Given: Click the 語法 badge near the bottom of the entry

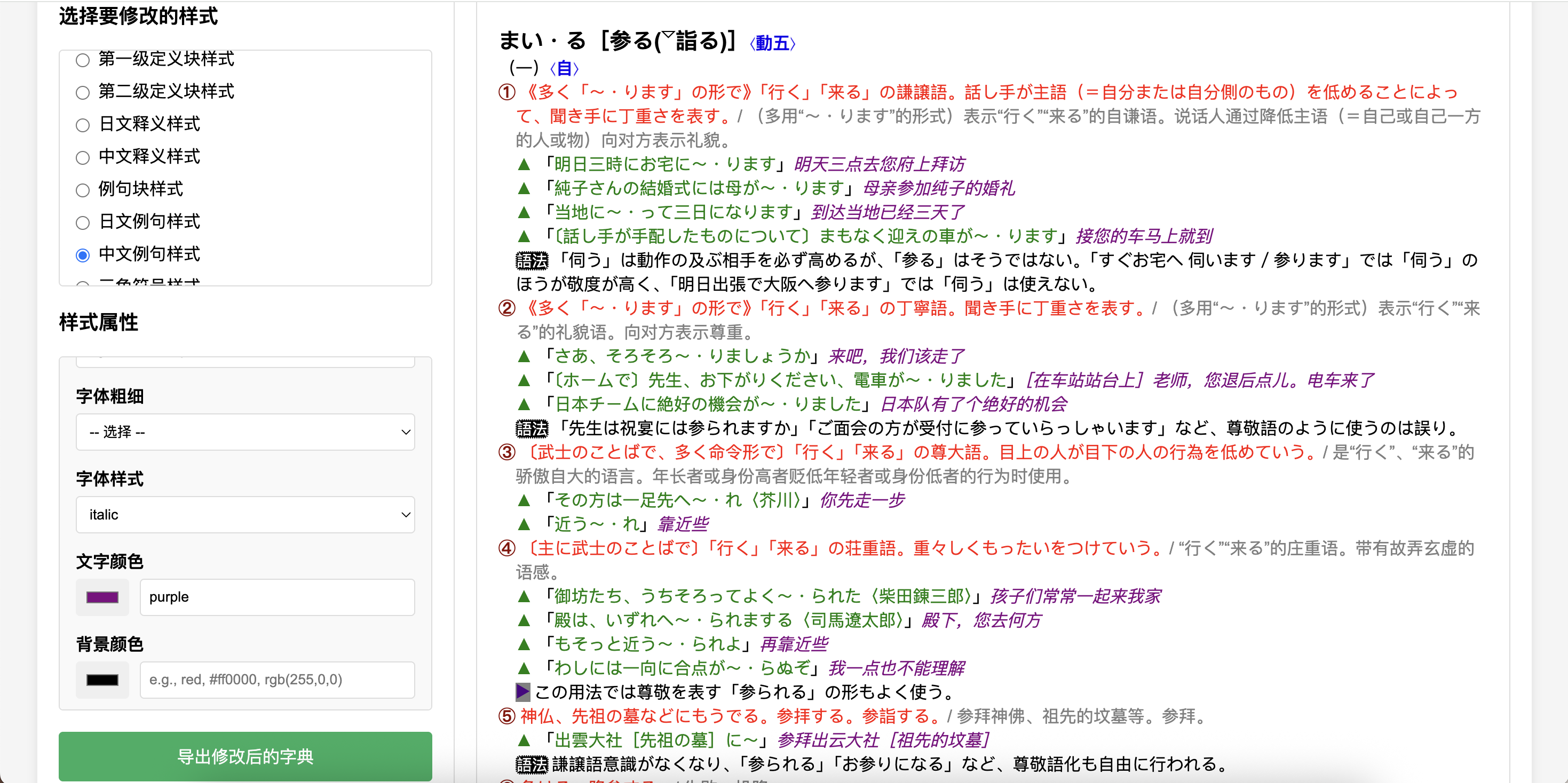Looking at the screenshot, I should coord(532,765).
